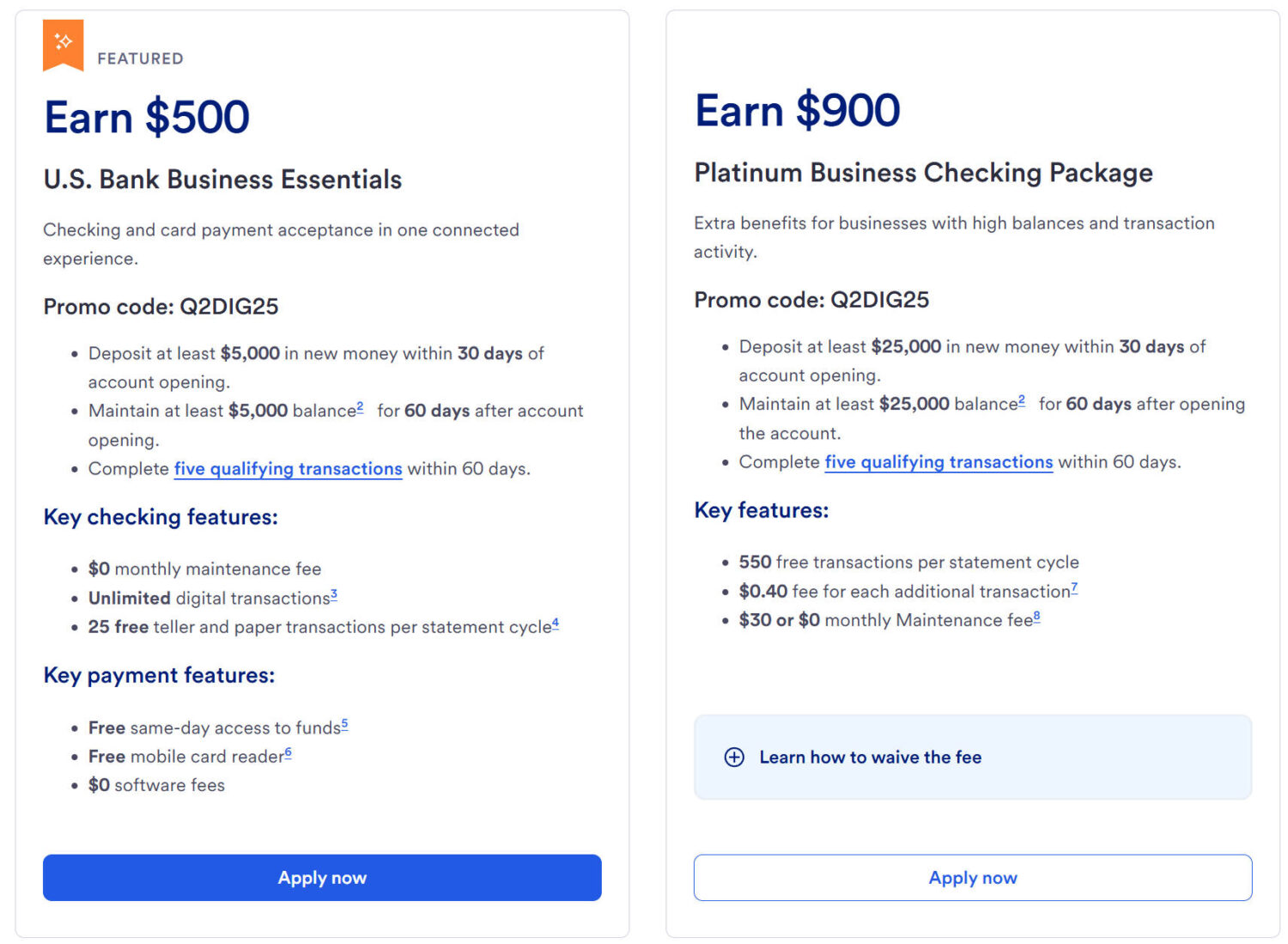Click the plus circle icon beside waive fee

734,757
